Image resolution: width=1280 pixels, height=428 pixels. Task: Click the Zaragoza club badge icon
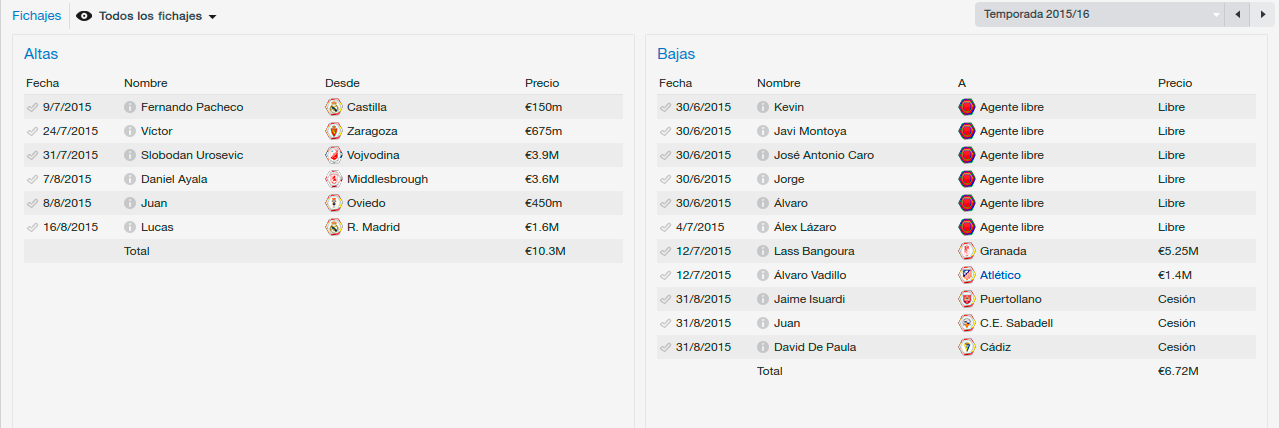coord(334,131)
